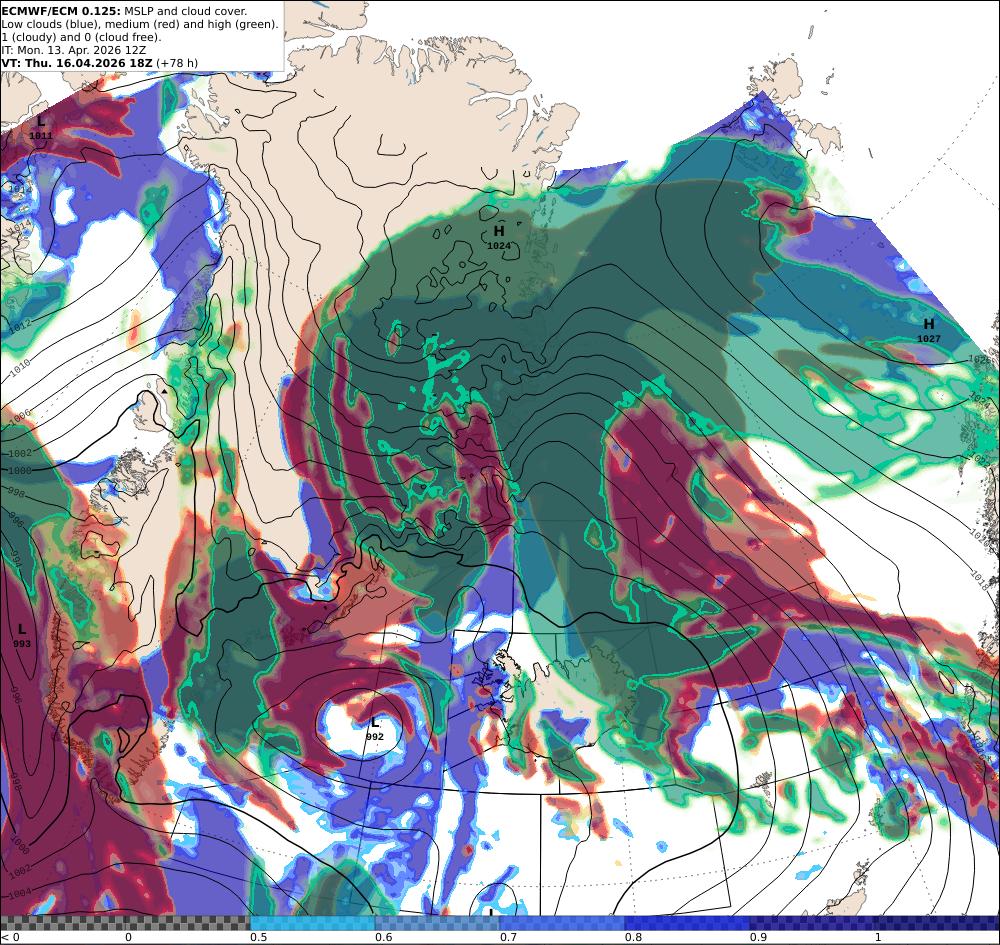Click the '0.8' color bar tick label
This screenshot has width=1000, height=945.
pos(633,937)
